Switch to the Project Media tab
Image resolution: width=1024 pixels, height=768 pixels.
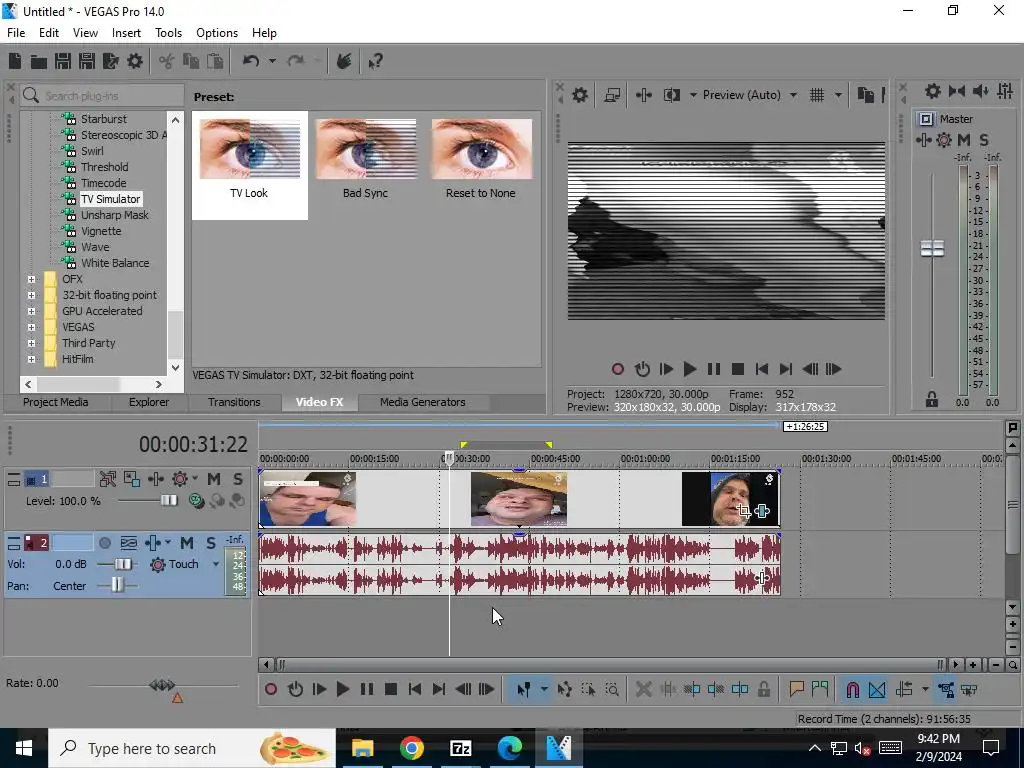[x=56, y=402]
